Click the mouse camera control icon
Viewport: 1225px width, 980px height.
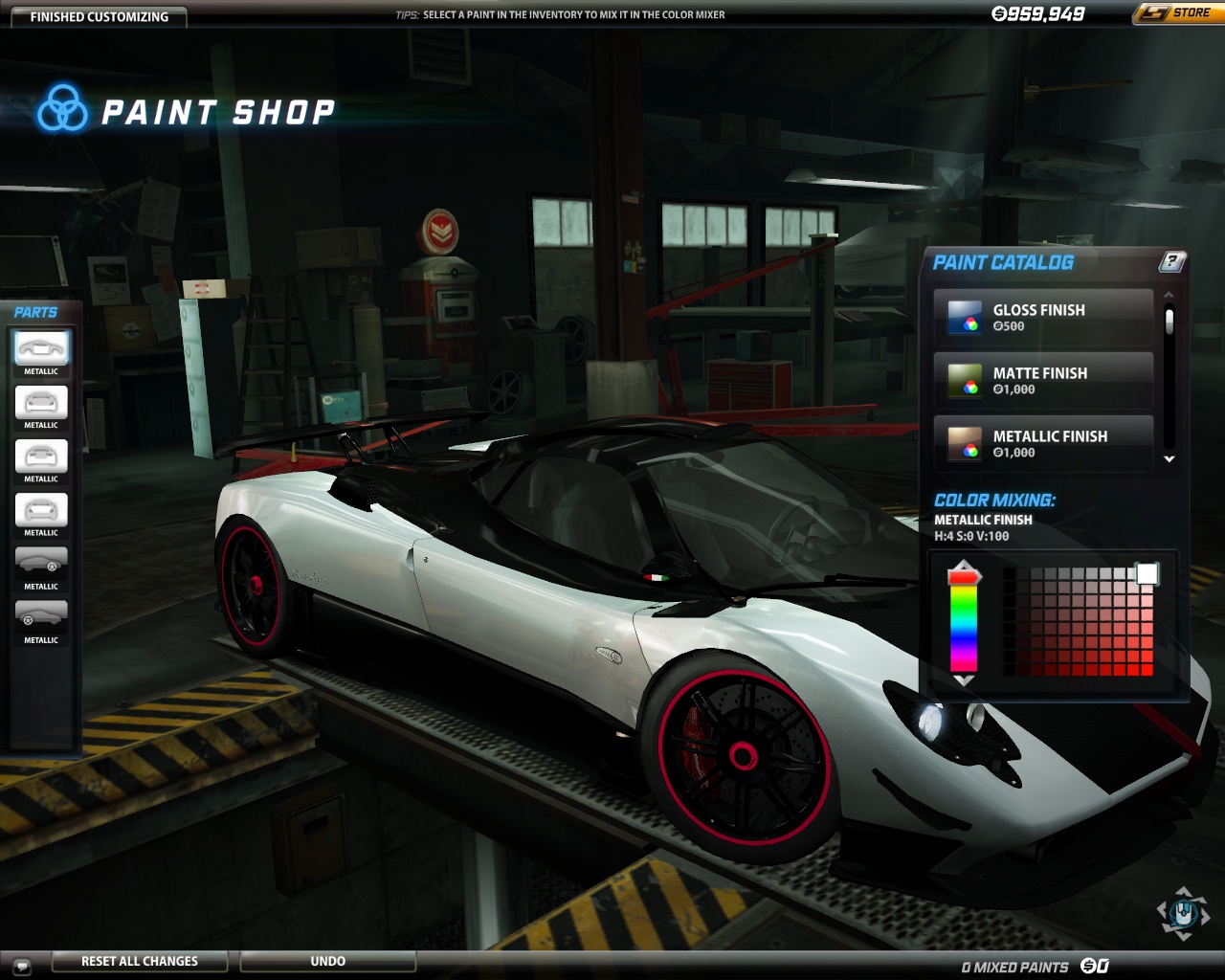pyautogui.click(x=1184, y=912)
